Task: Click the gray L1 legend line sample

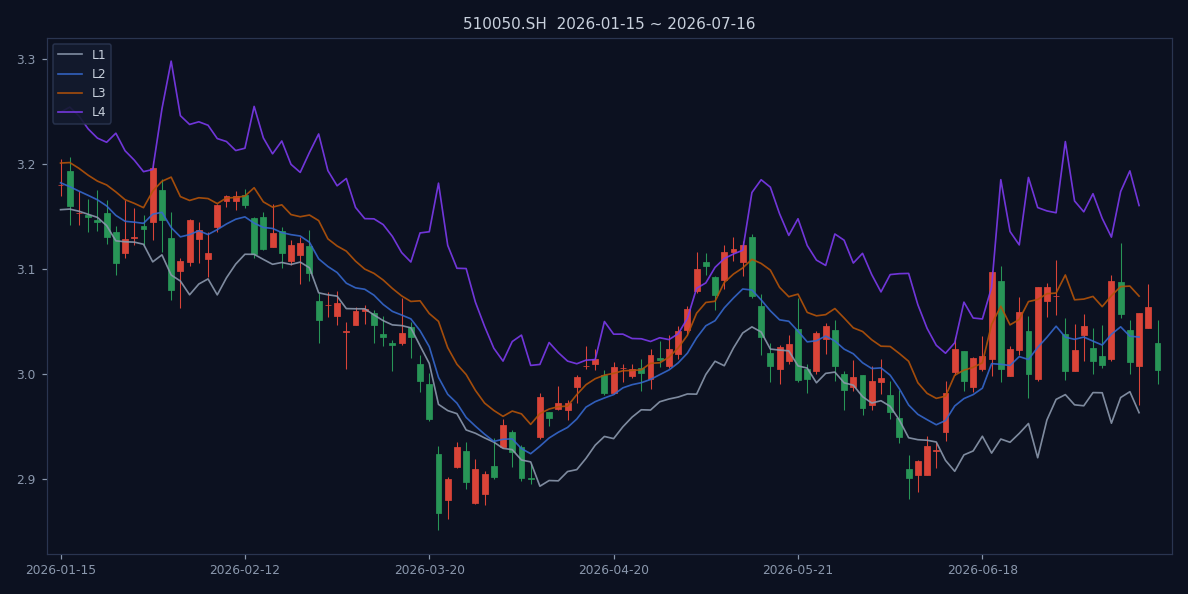Action: pos(70,55)
